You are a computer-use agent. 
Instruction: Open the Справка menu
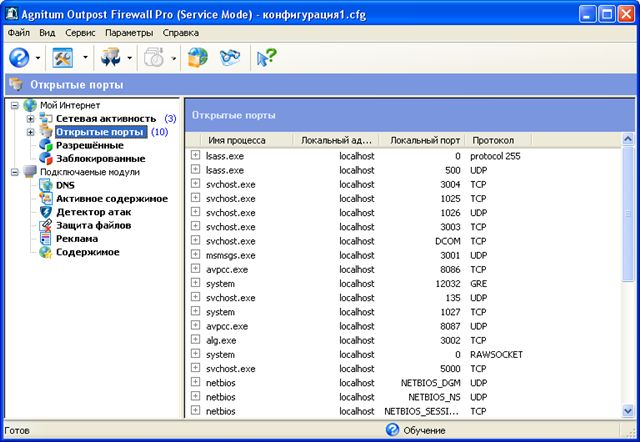pos(181,33)
